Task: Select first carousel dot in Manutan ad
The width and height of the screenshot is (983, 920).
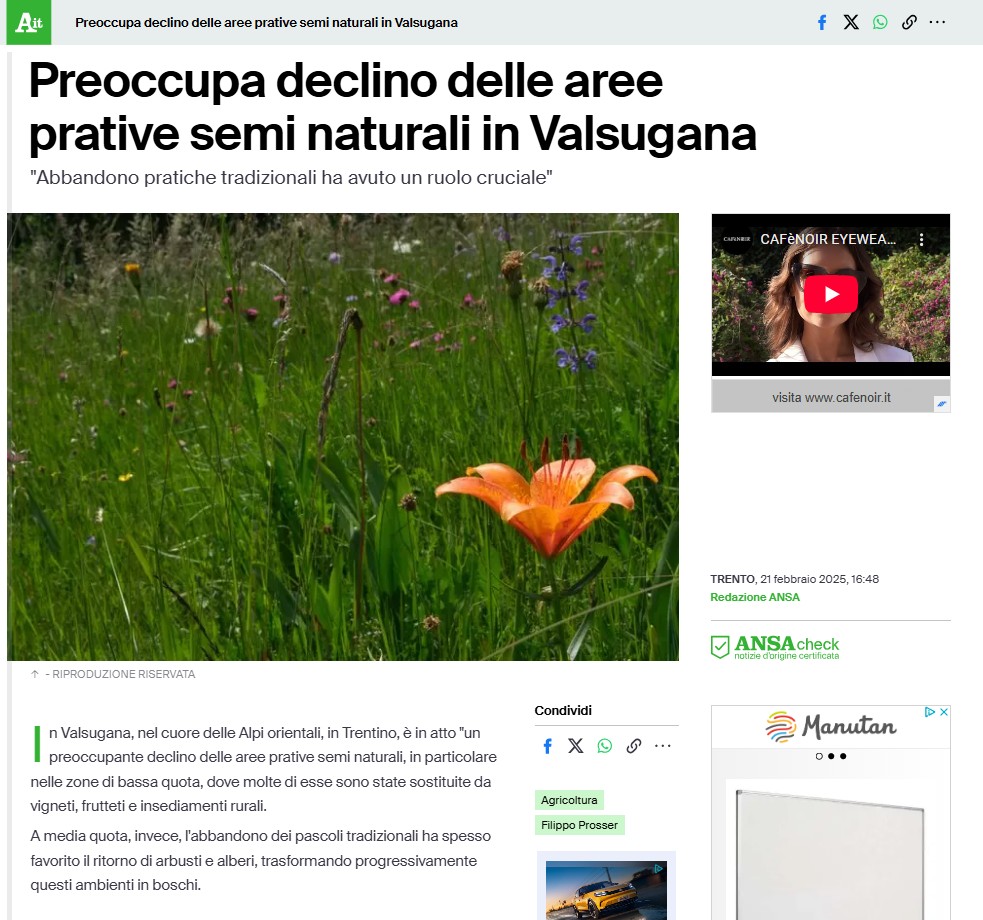Action: [x=819, y=756]
